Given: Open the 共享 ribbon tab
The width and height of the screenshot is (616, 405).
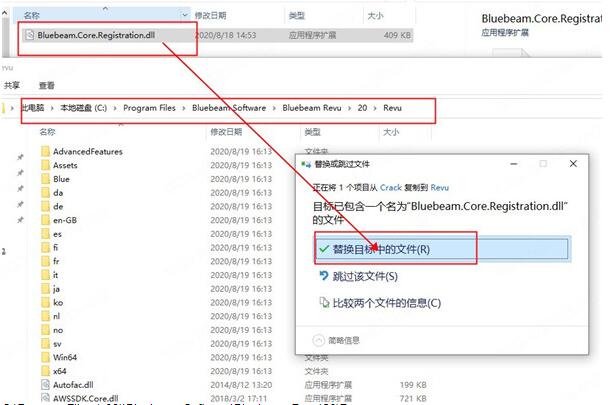Looking at the screenshot, I should tap(12, 85).
